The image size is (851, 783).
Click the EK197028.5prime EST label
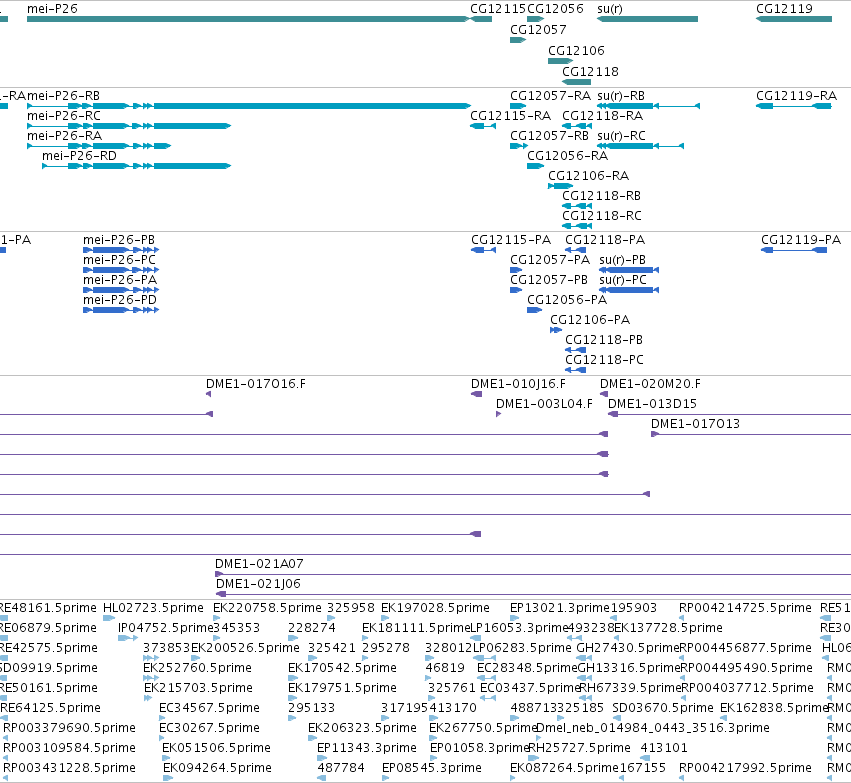(x=435, y=608)
